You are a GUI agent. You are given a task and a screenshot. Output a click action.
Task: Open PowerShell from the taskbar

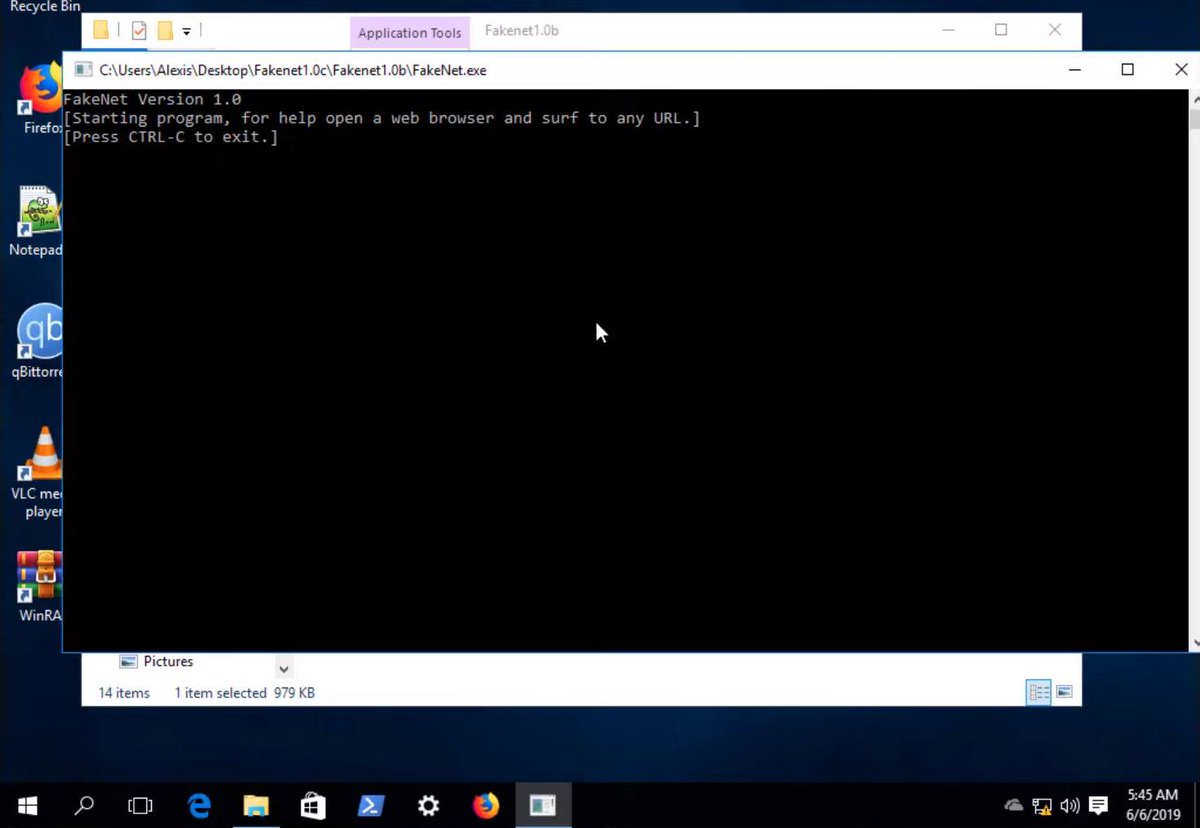371,805
